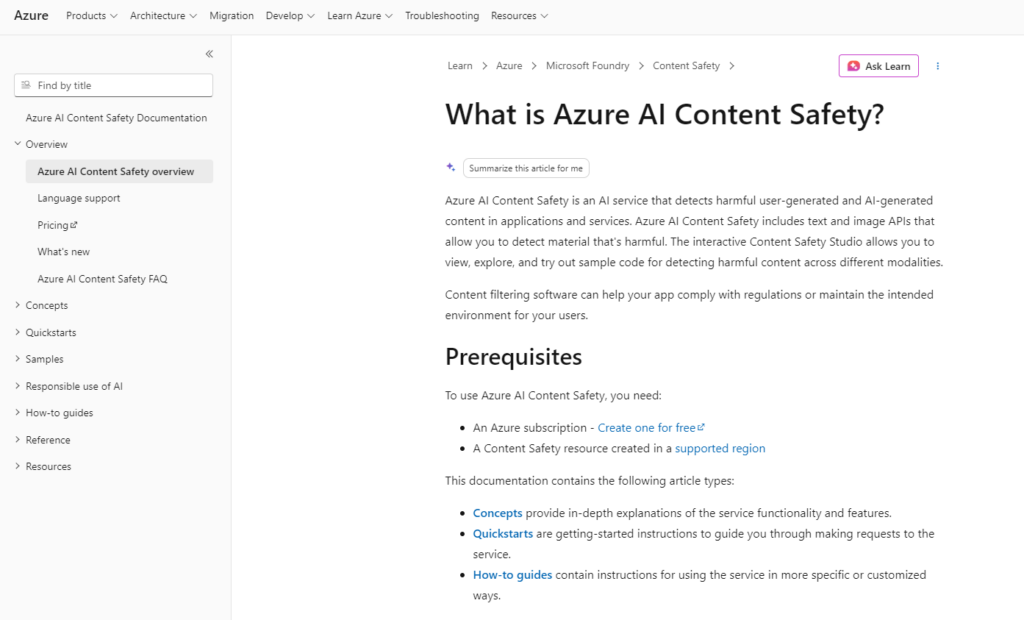Expand the Resources section in sidebar tree
This screenshot has height=620, width=1024.
pyautogui.click(x=18, y=466)
